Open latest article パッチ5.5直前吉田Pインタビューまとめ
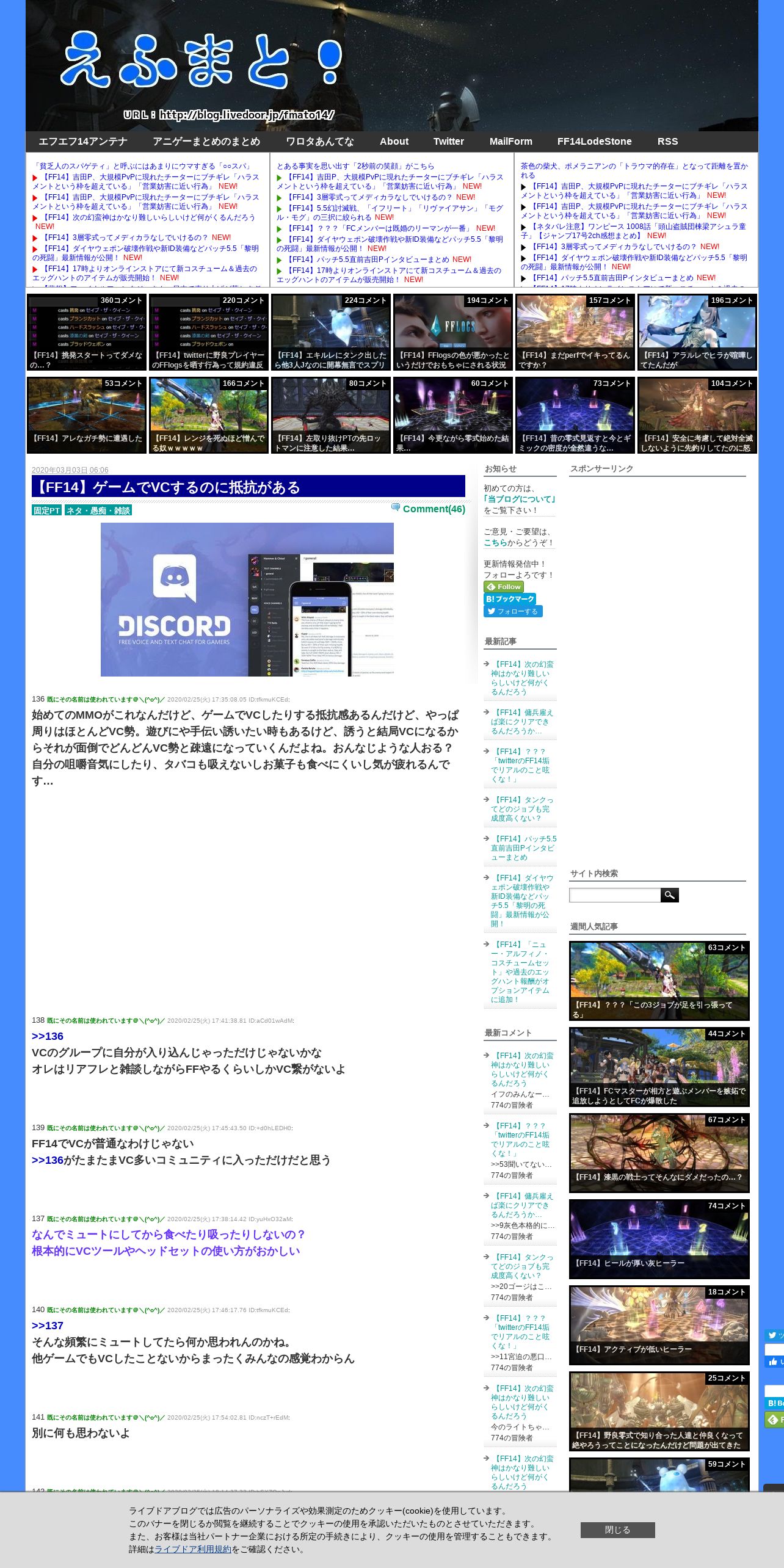The image size is (784, 1568). (x=523, y=848)
